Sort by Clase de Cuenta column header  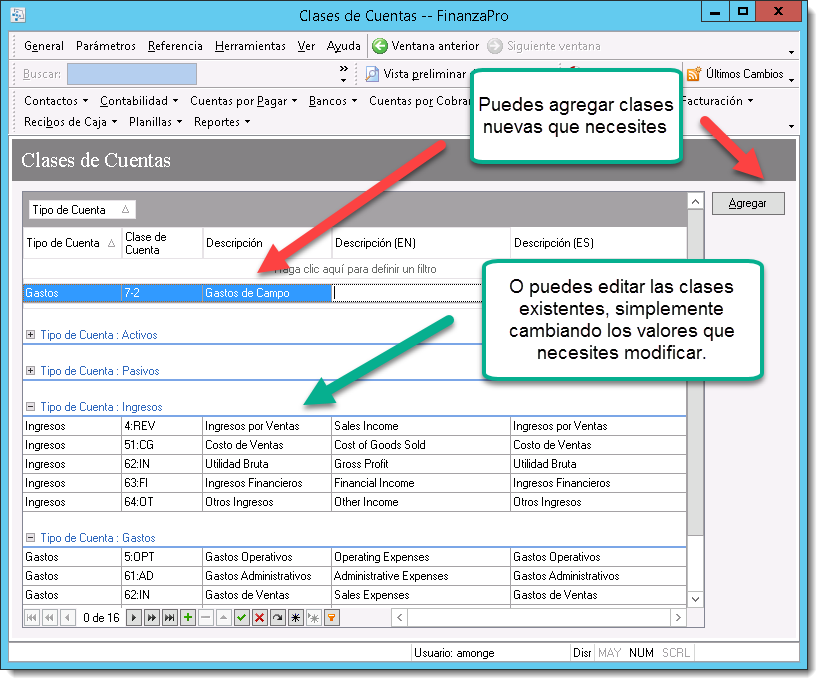(x=162, y=243)
